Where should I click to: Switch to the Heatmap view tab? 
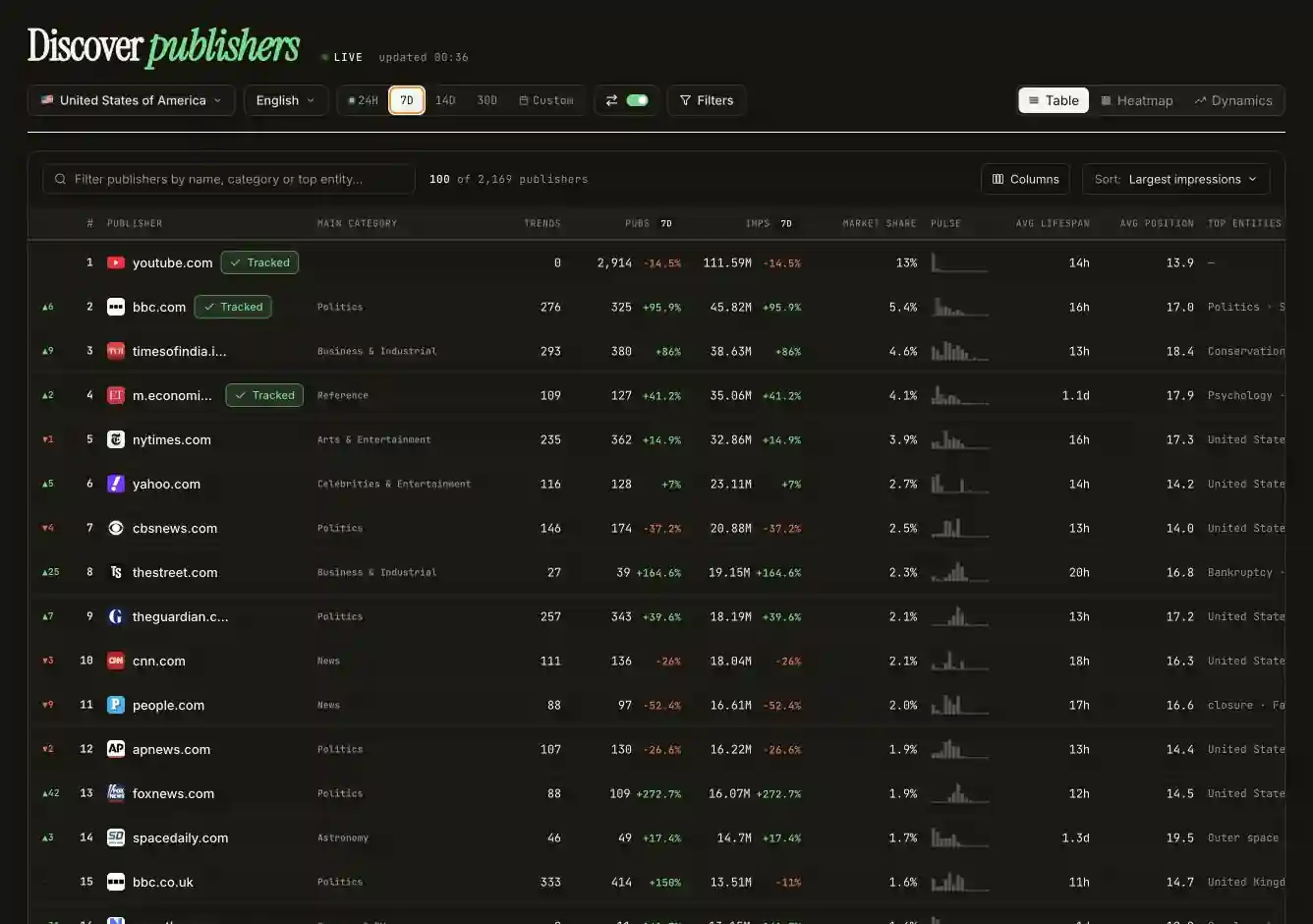coord(1137,100)
